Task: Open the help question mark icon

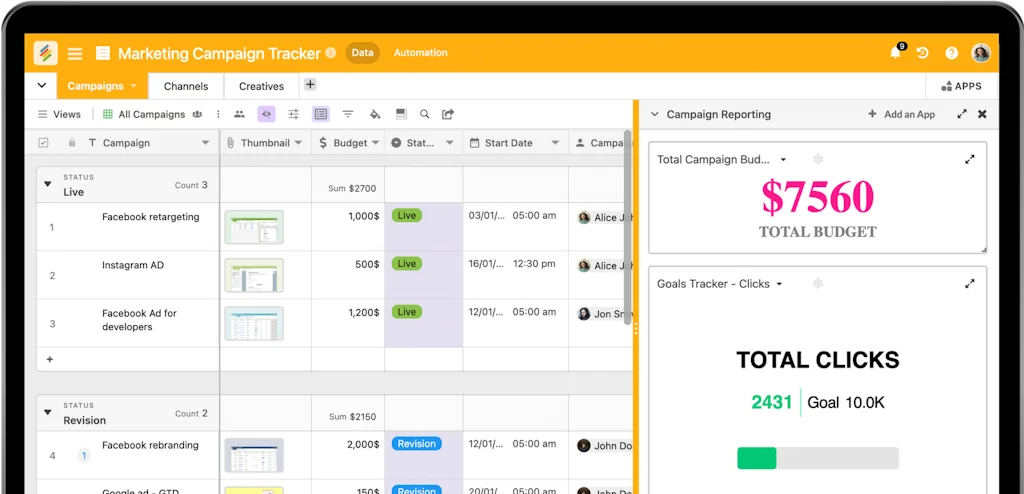Action: (x=952, y=53)
